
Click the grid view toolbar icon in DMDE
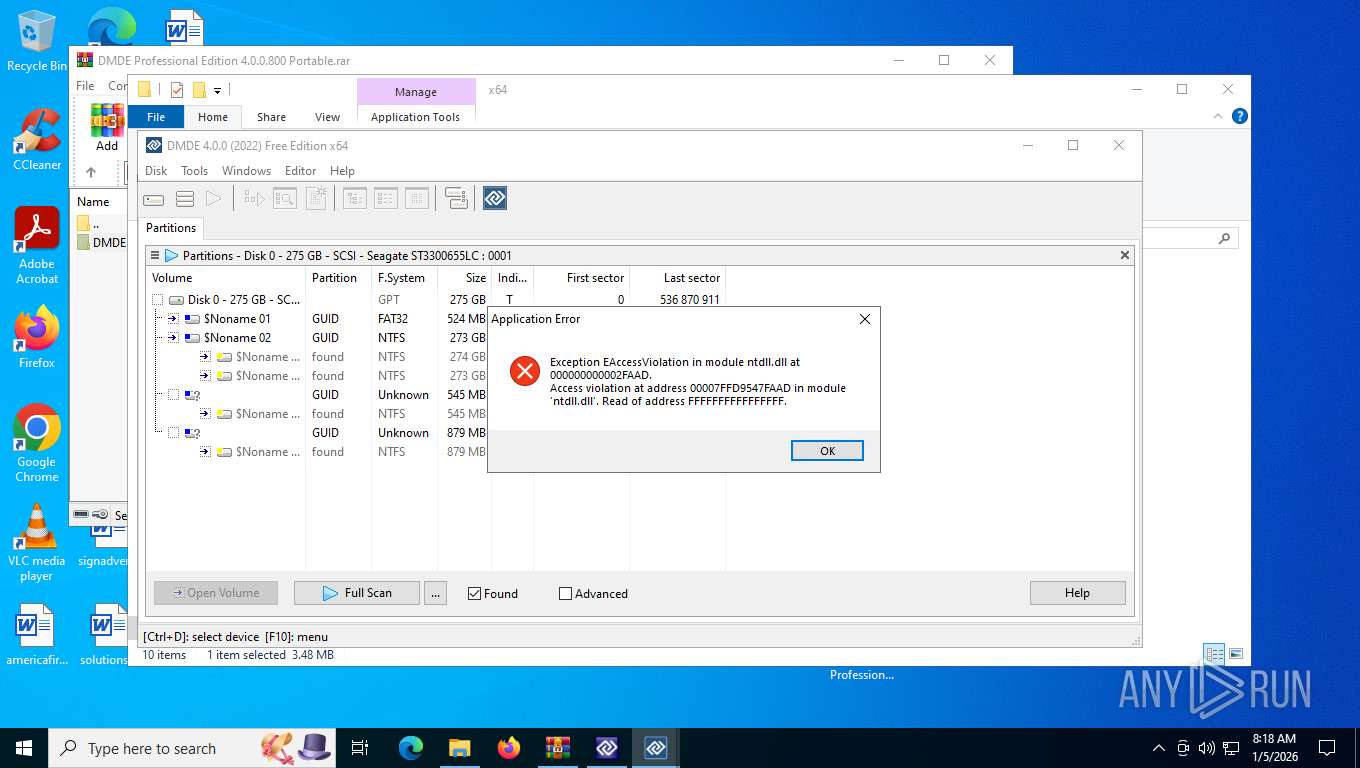coord(417,199)
